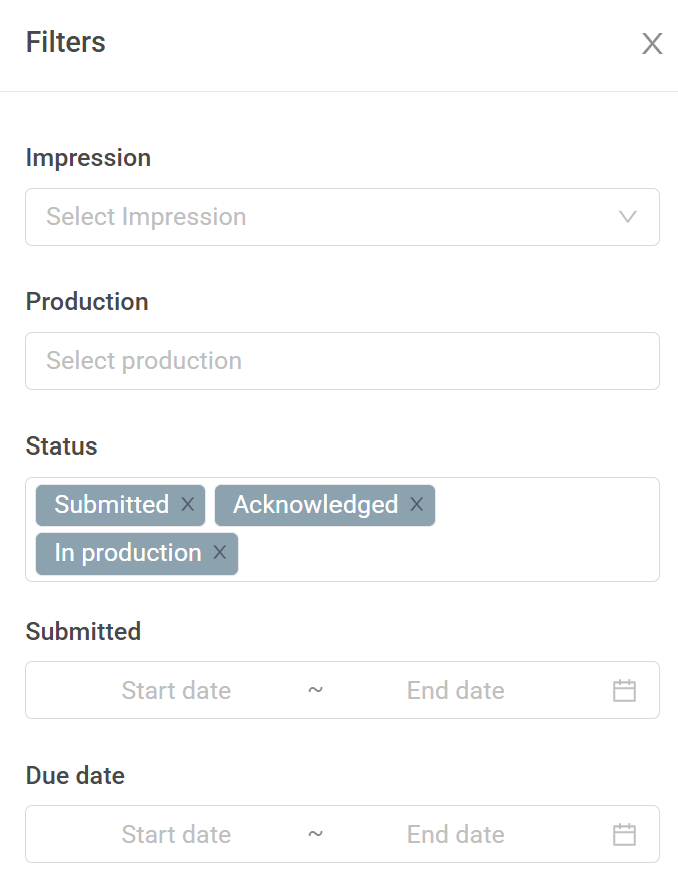Open the Select production field
The height and width of the screenshot is (892, 678).
[x=342, y=361]
